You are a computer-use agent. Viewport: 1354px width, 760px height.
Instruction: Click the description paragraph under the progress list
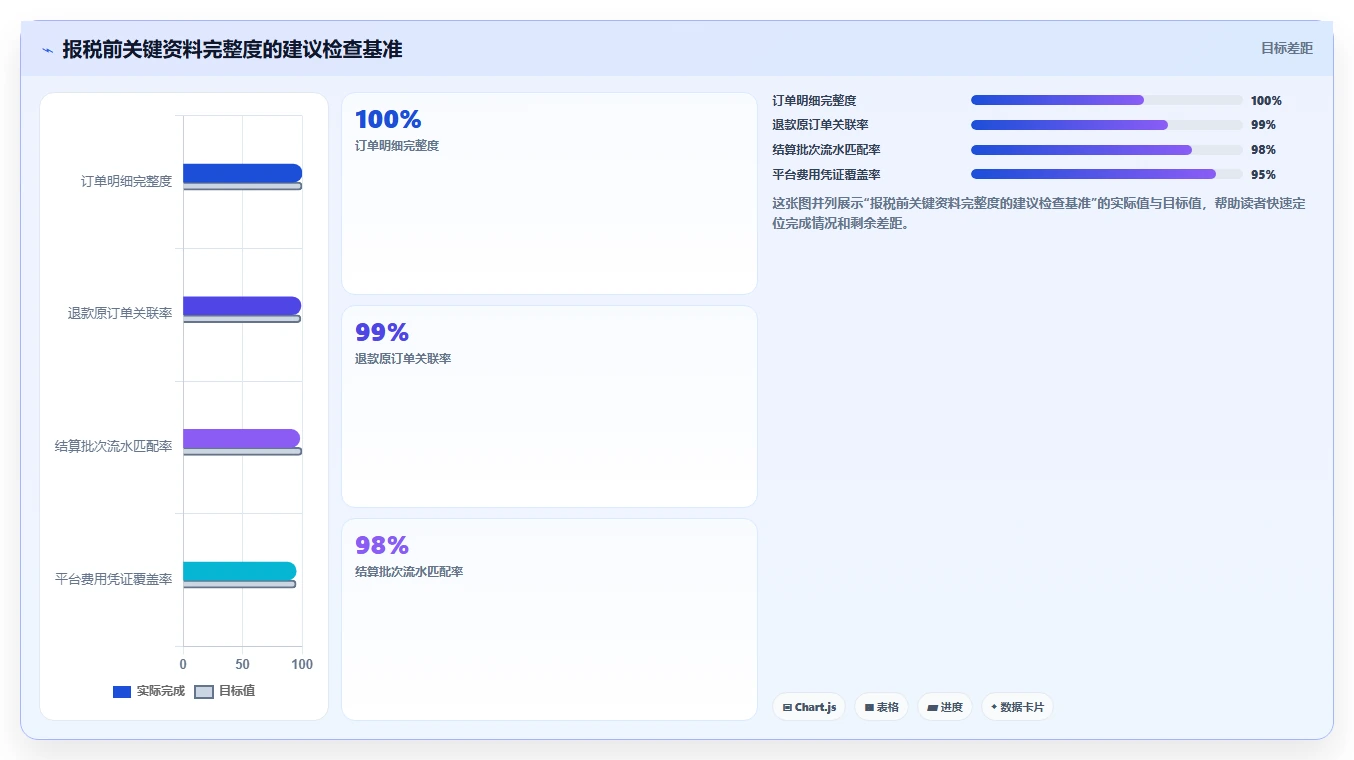point(1039,213)
